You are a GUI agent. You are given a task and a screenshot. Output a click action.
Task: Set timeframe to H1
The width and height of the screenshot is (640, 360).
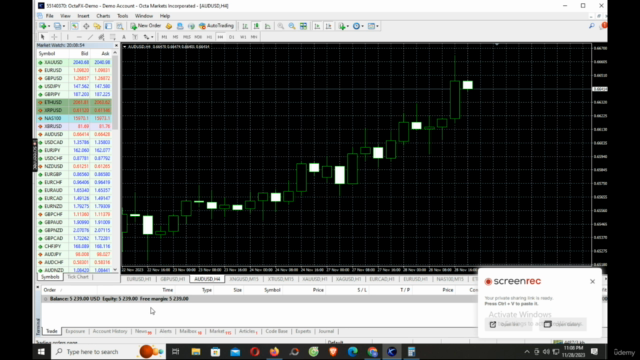click(x=209, y=37)
